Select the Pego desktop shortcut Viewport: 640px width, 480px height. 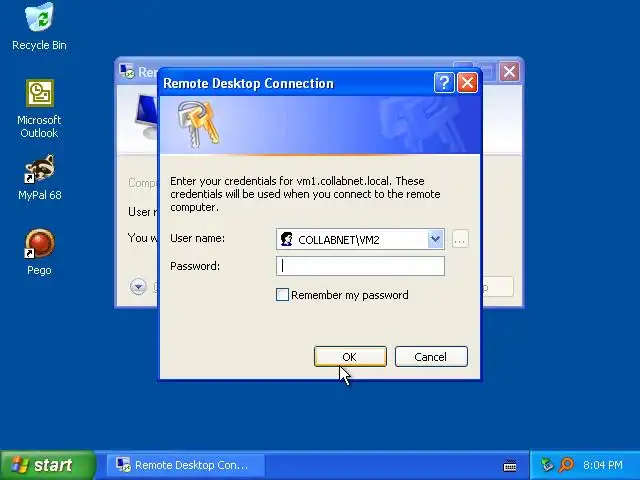[x=39, y=252]
